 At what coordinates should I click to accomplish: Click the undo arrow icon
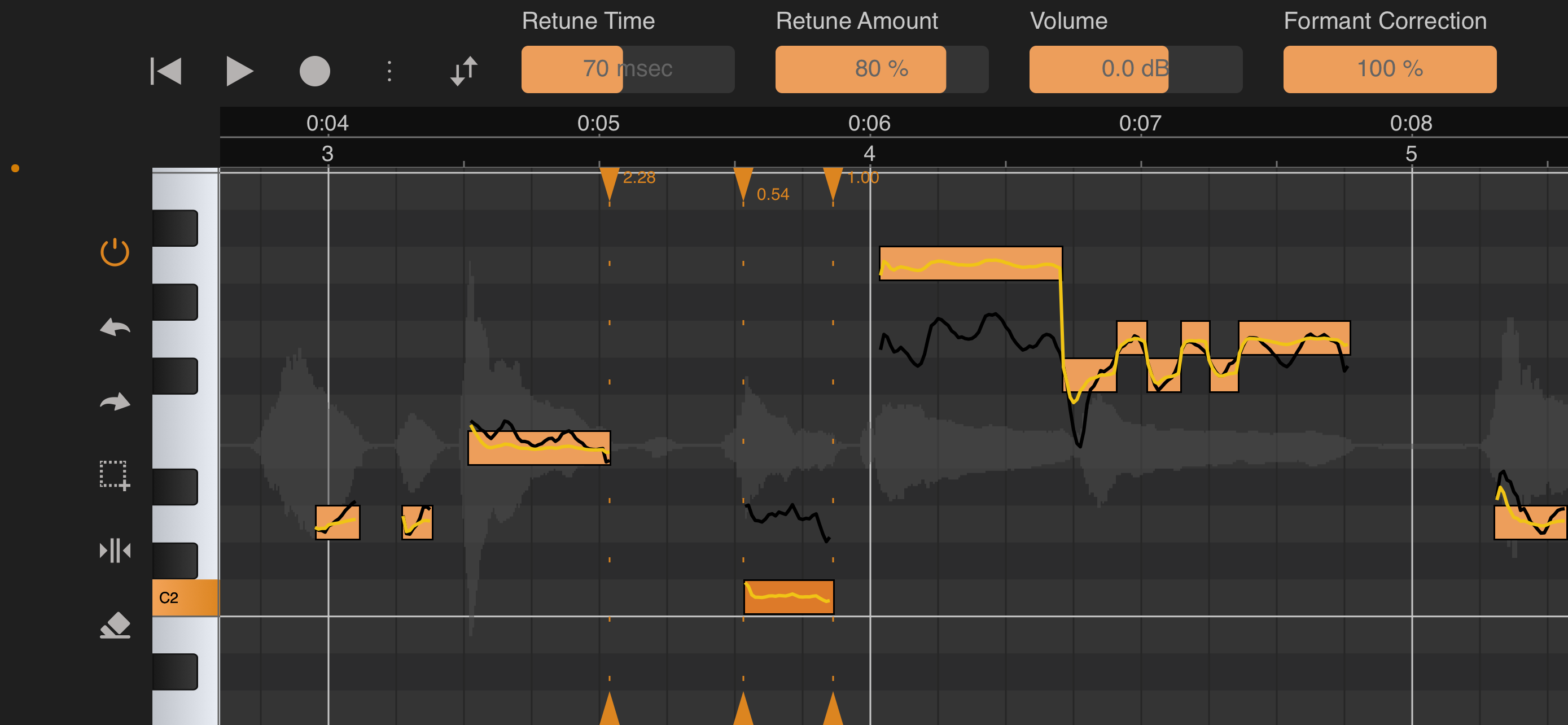coord(115,327)
